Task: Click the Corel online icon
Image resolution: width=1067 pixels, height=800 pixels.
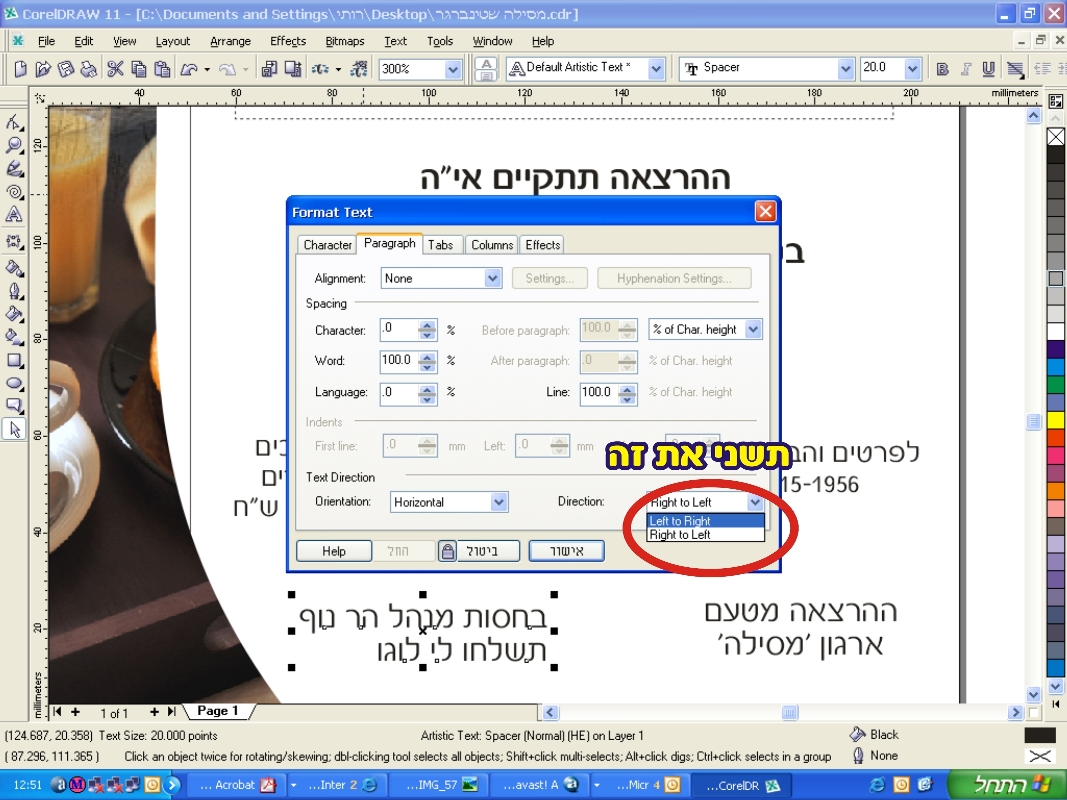Action: (359, 69)
